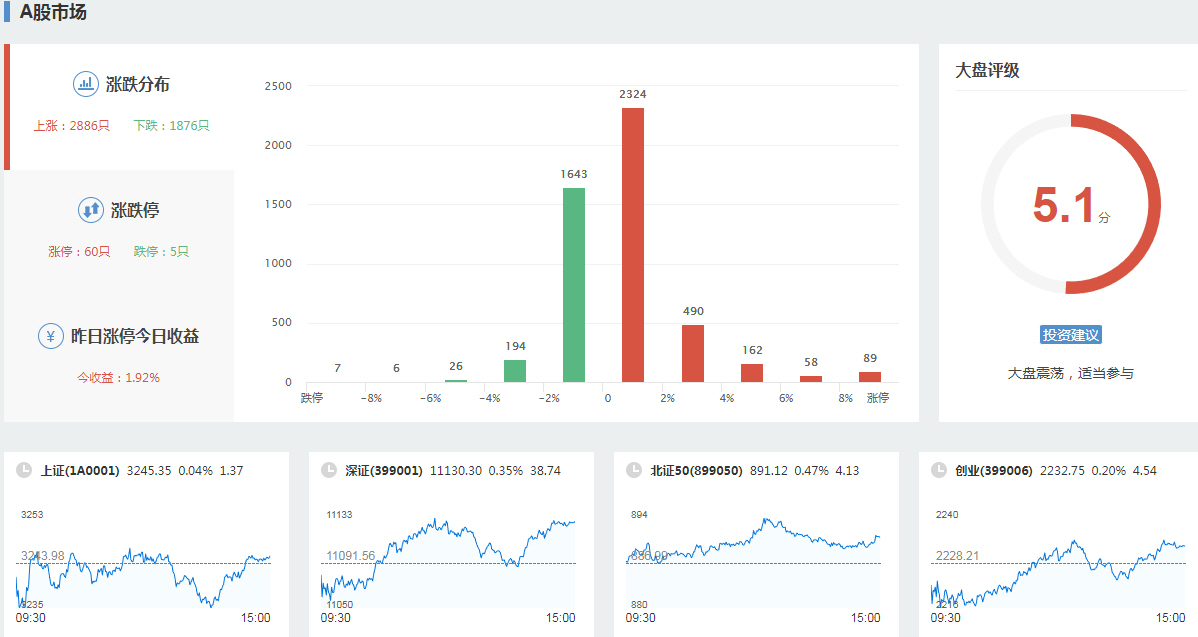Open the 深证(399001) index link
This screenshot has width=1198, height=637.
tap(384, 470)
